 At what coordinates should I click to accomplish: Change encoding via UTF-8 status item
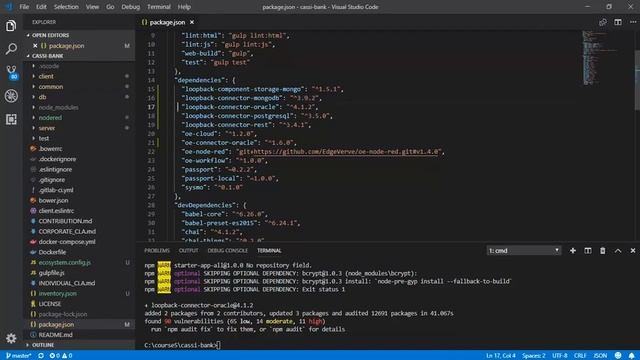[560, 356]
